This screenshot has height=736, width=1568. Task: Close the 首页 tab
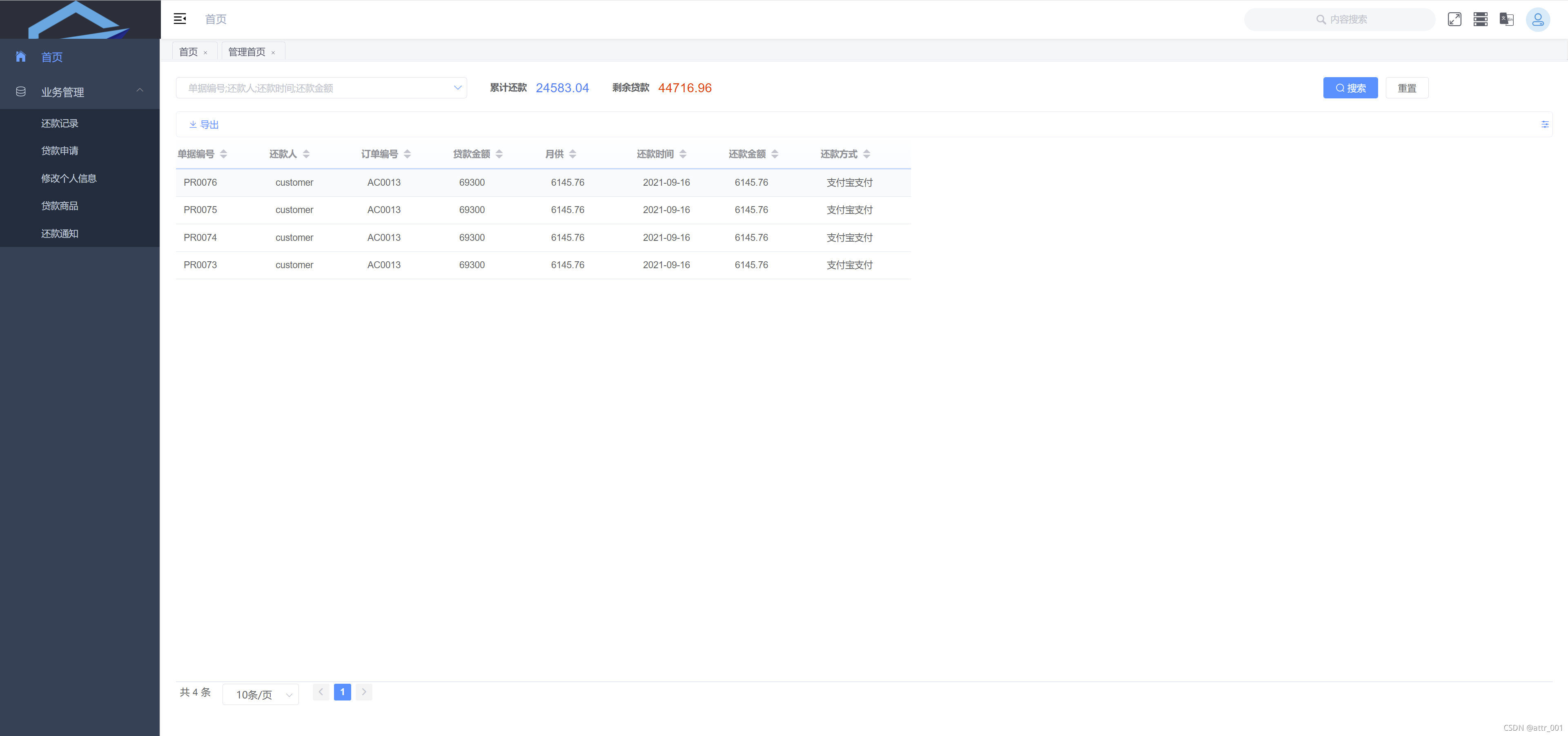[206, 53]
